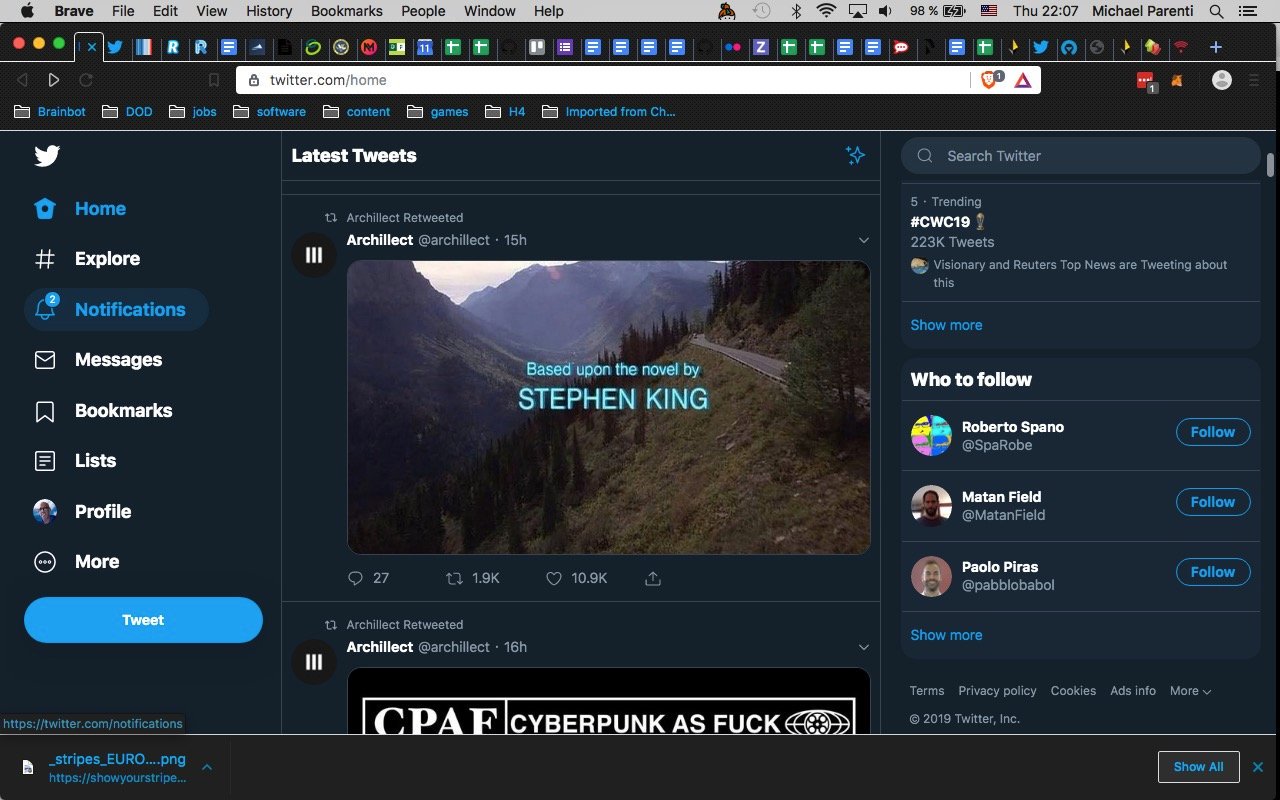Open the Brainbot bookmarks folder
The width and height of the screenshot is (1280, 800).
click(50, 112)
